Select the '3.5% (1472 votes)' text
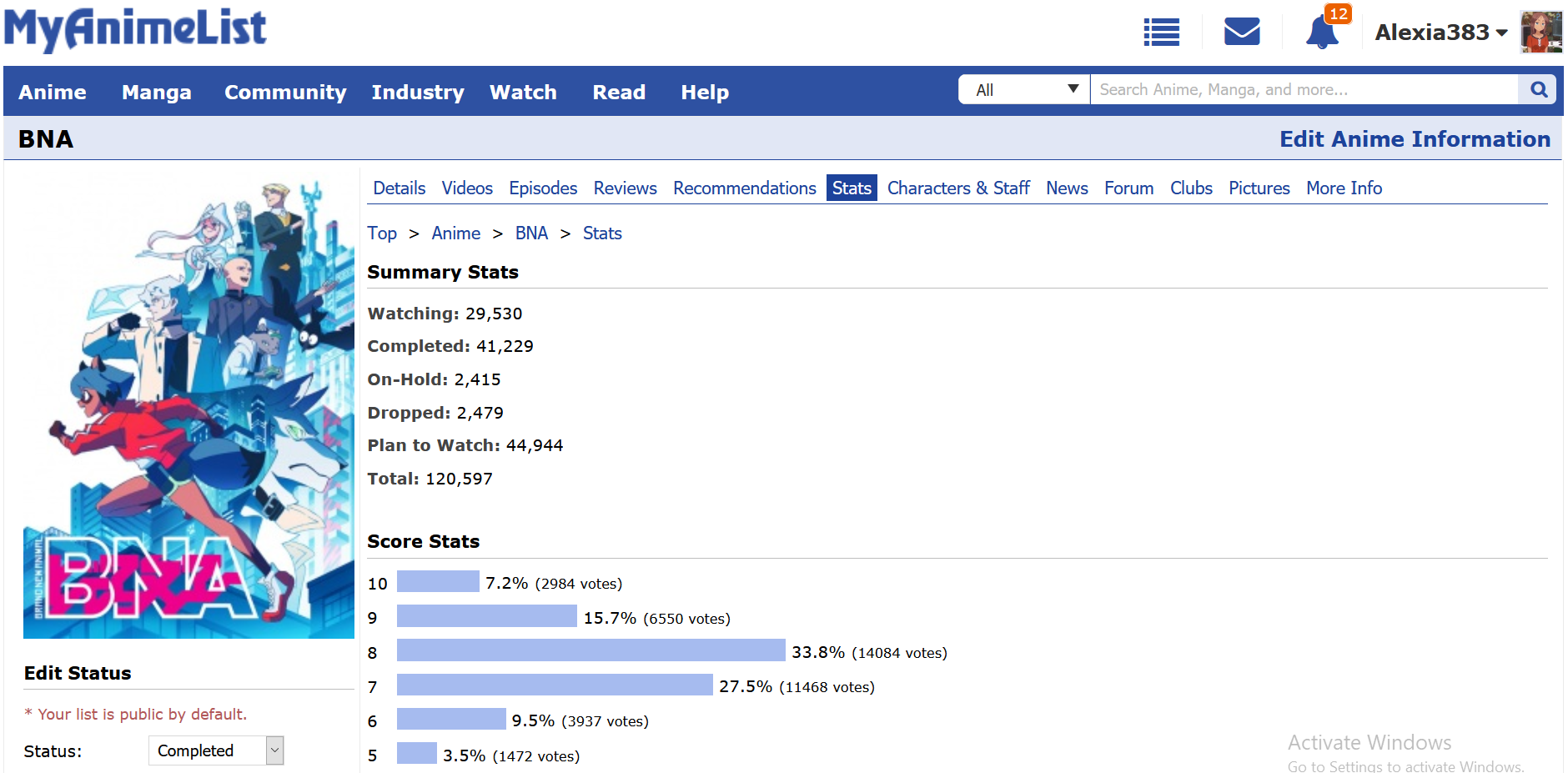Image resolution: width=1568 pixels, height=773 pixels. pos(511,755)
